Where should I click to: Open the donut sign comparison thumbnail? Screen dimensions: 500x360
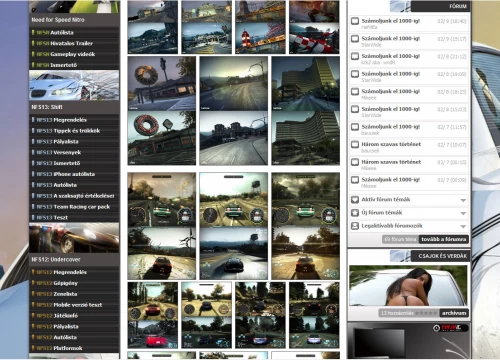(x=162, y=111)
